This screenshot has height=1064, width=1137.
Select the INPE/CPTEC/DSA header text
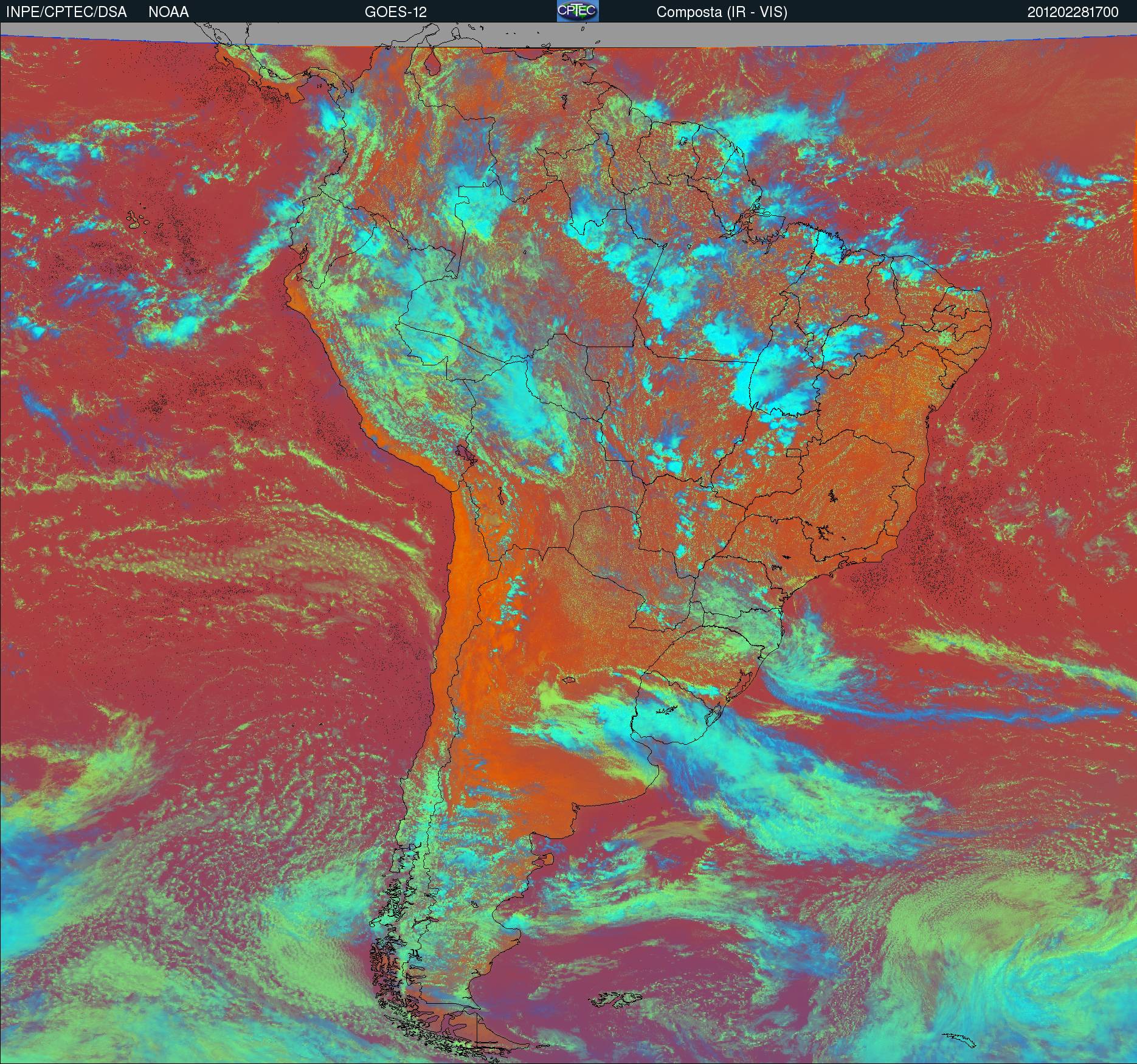point(66,12)
